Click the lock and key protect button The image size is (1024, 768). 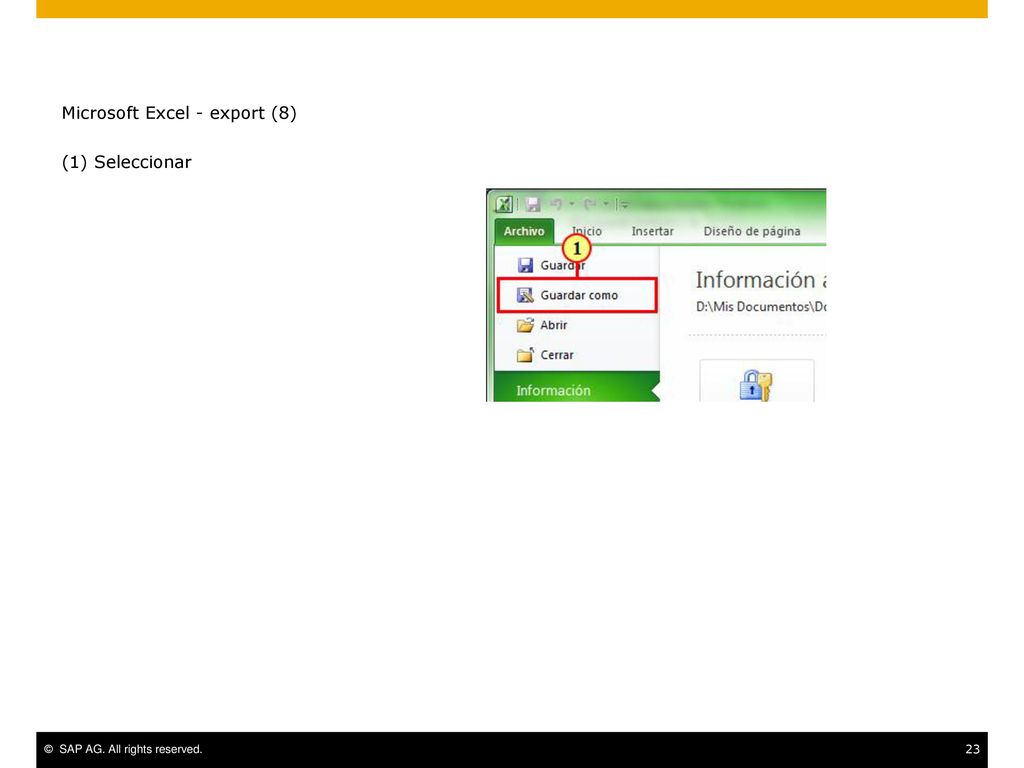(x=756, y=382)
